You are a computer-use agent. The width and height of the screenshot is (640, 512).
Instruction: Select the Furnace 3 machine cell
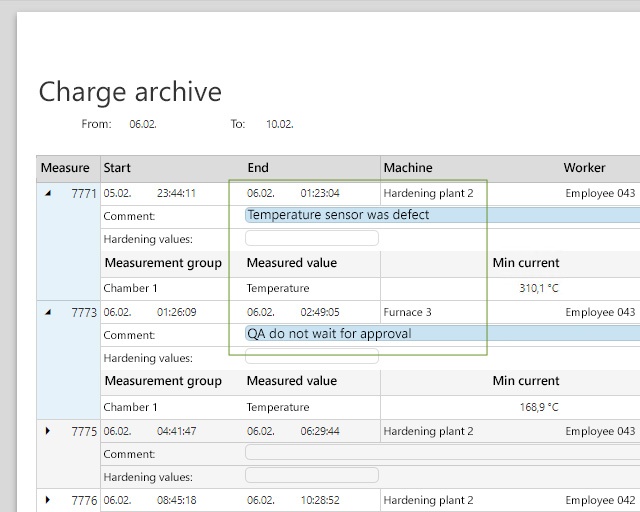point(408,312)
